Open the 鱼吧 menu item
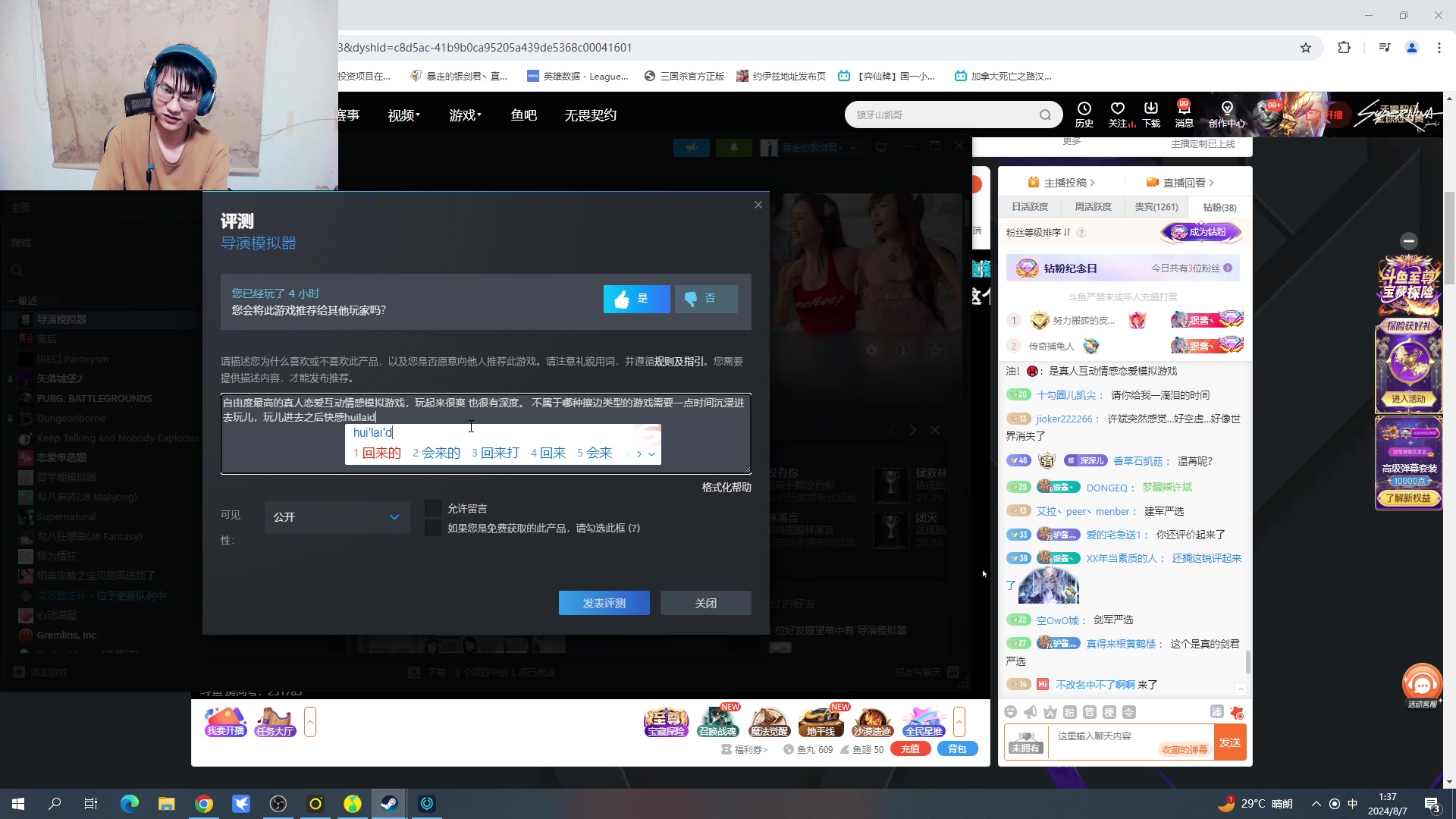Screen dimensions: 1456x819 (523, 115)
